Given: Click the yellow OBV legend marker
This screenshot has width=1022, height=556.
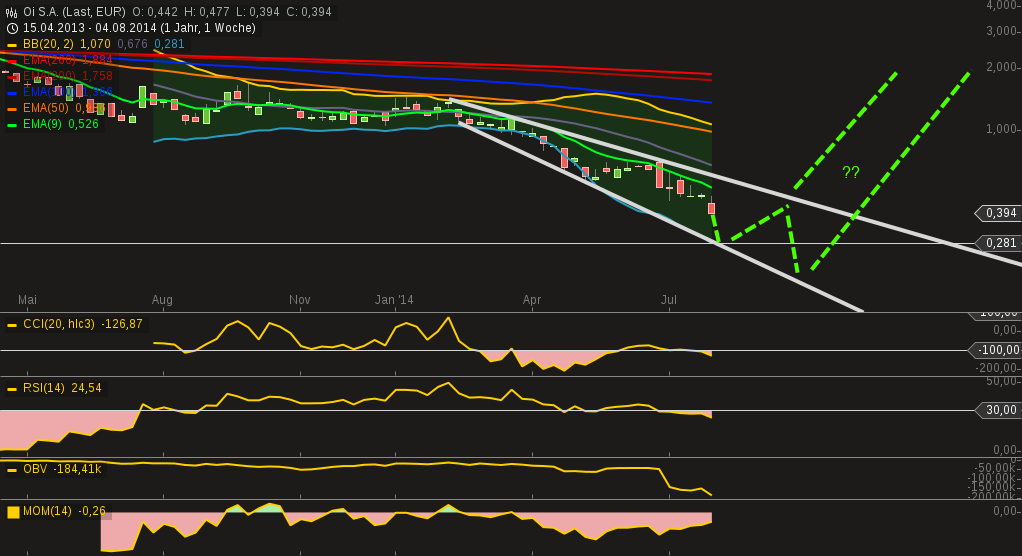Looking at the screenshot, I should [x=12, y=470].
